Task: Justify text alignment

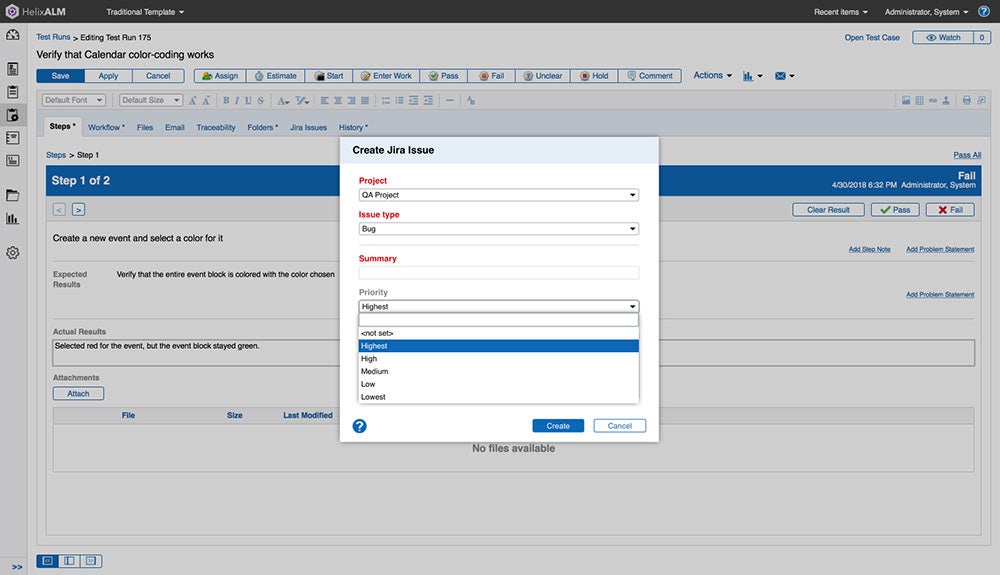Action: click(365, 101)
